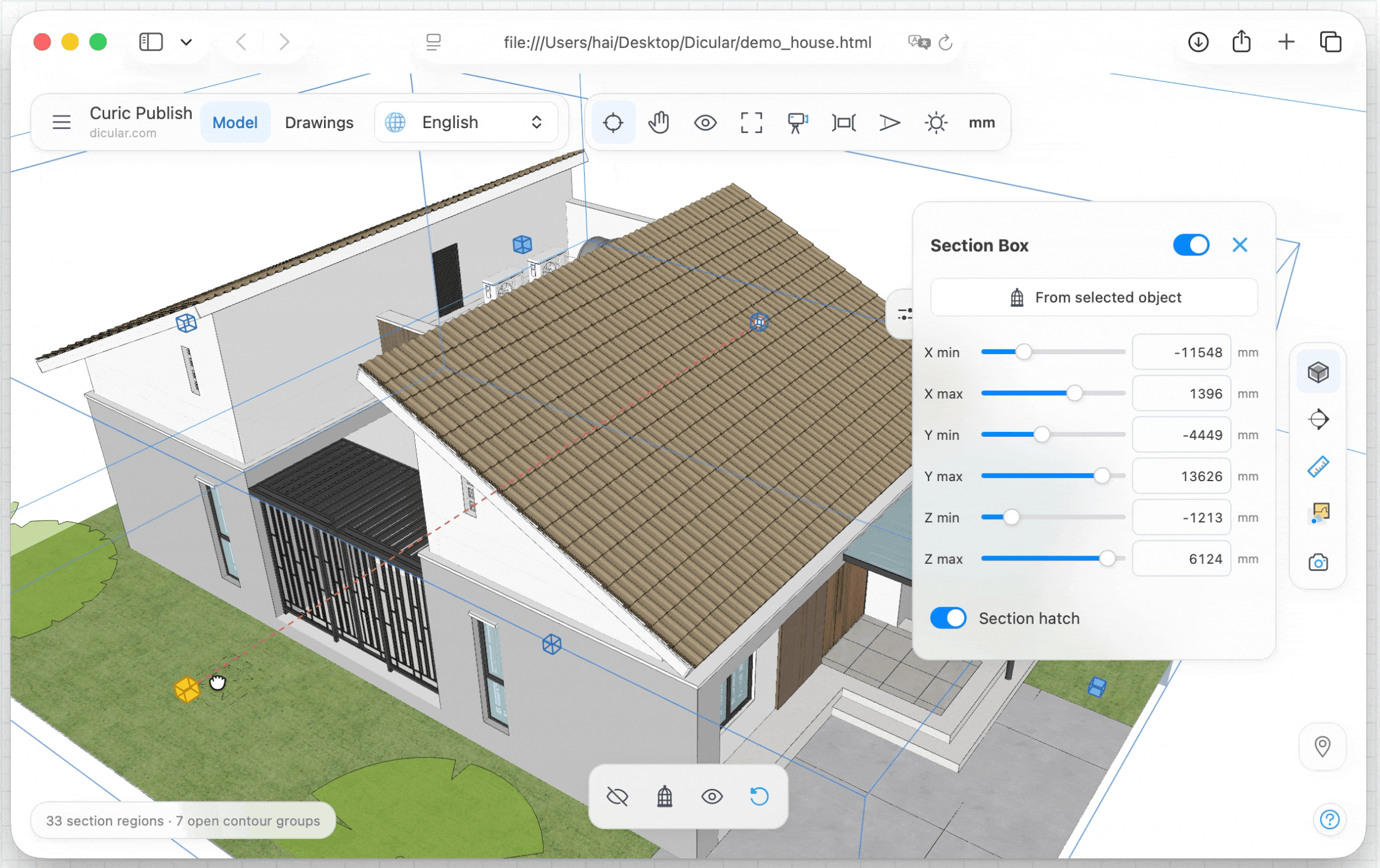Open the section box cube icon in sidebar
1380x868 pixels.
pyautogui.click(x=1318, y=372)
